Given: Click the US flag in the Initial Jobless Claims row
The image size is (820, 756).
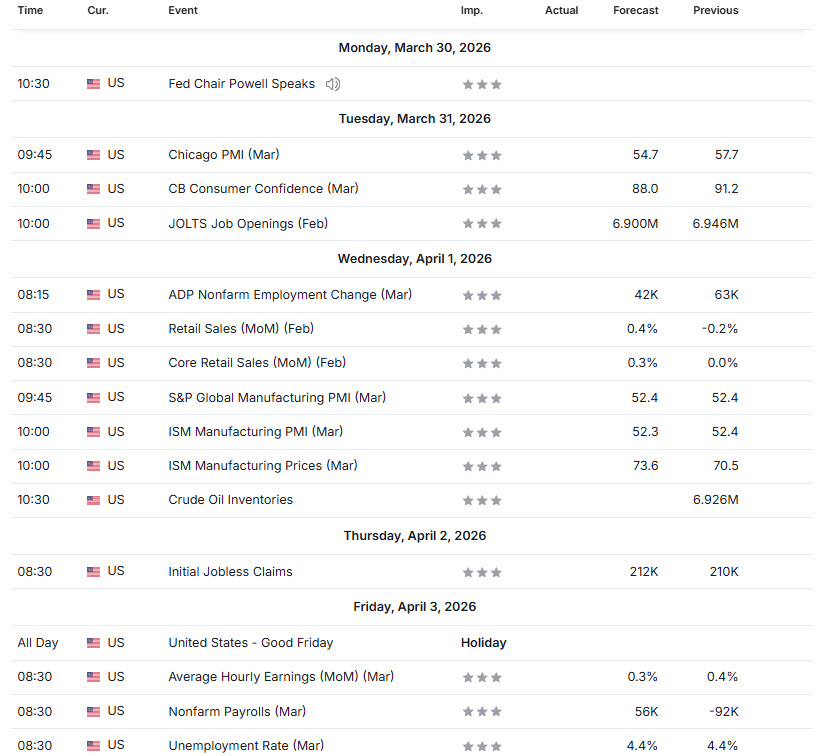Looking at the screenshot, I should point(93,572).
